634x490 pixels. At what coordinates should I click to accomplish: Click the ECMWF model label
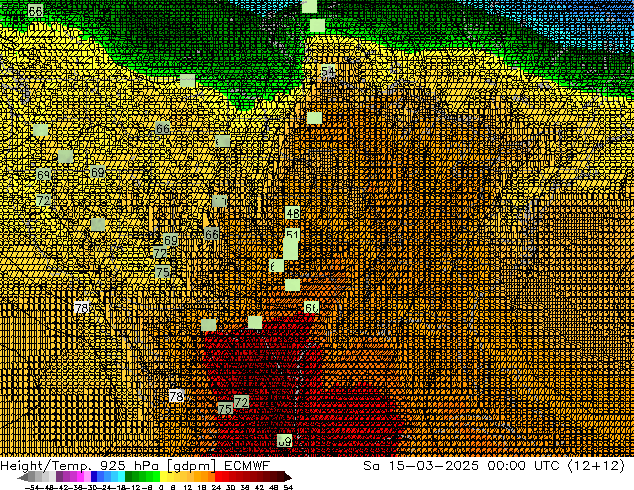click(x=247, y=466)
